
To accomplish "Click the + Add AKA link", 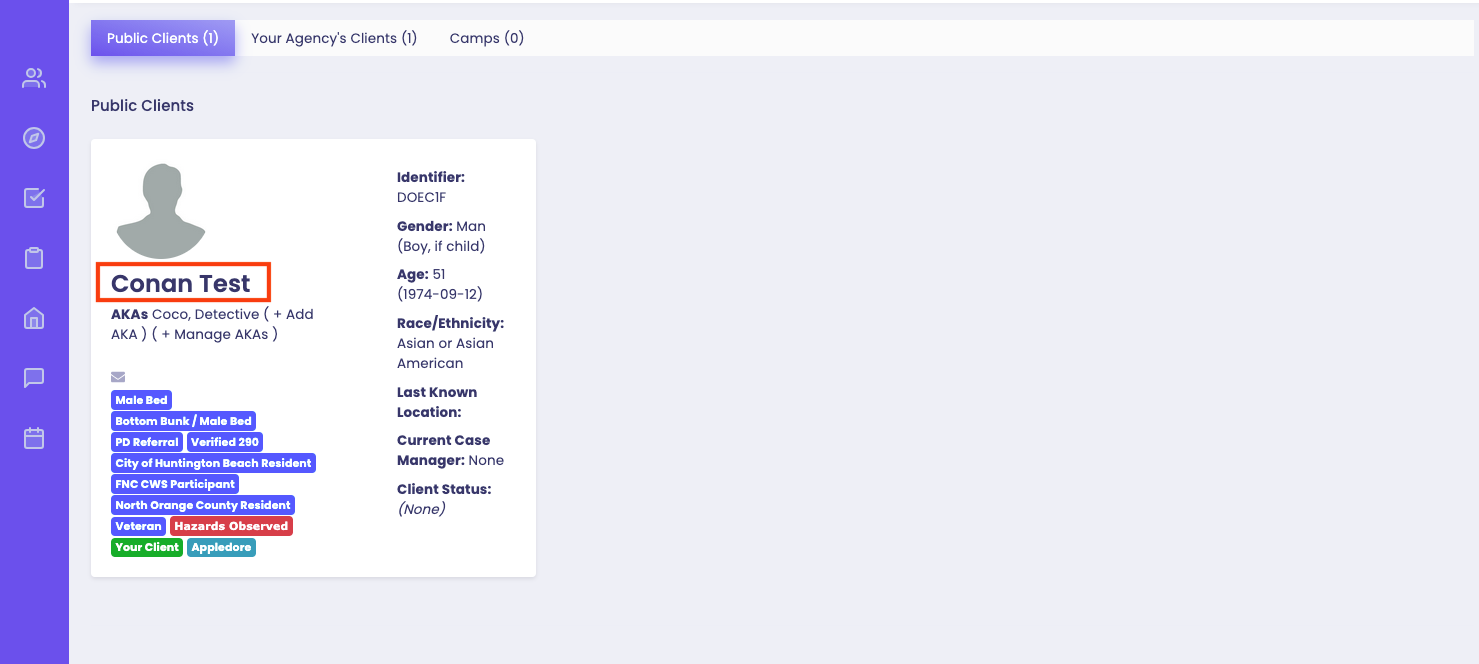I will 212,324.
